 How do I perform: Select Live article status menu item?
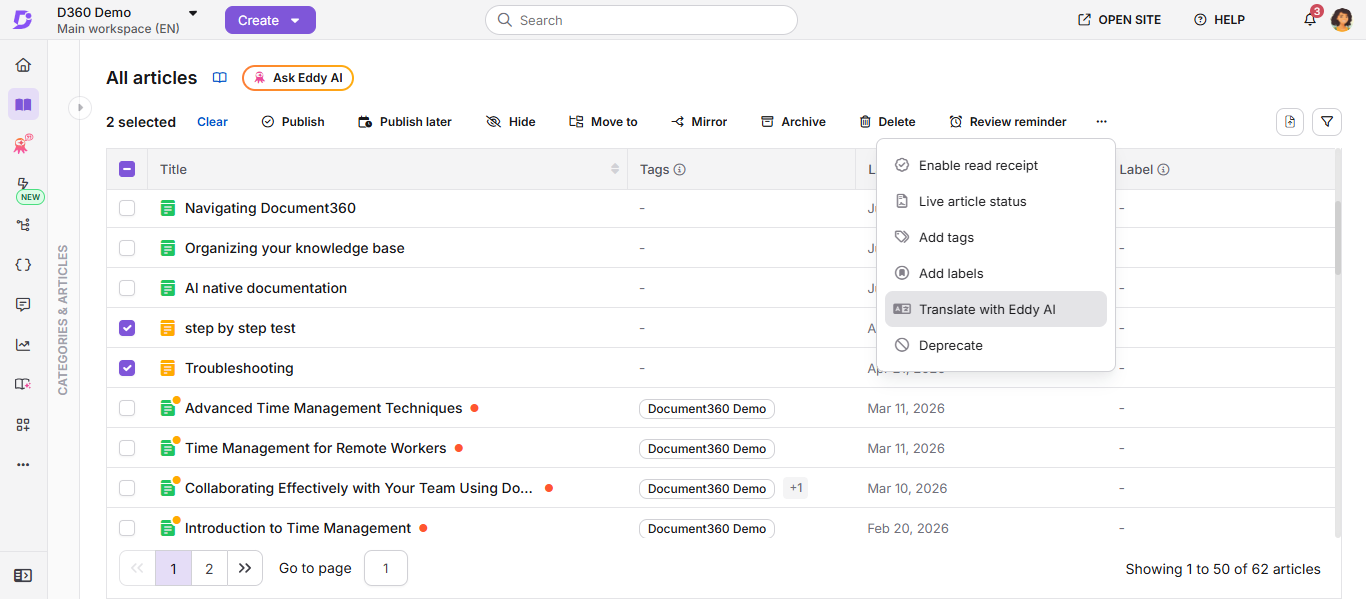click(996, 201)
